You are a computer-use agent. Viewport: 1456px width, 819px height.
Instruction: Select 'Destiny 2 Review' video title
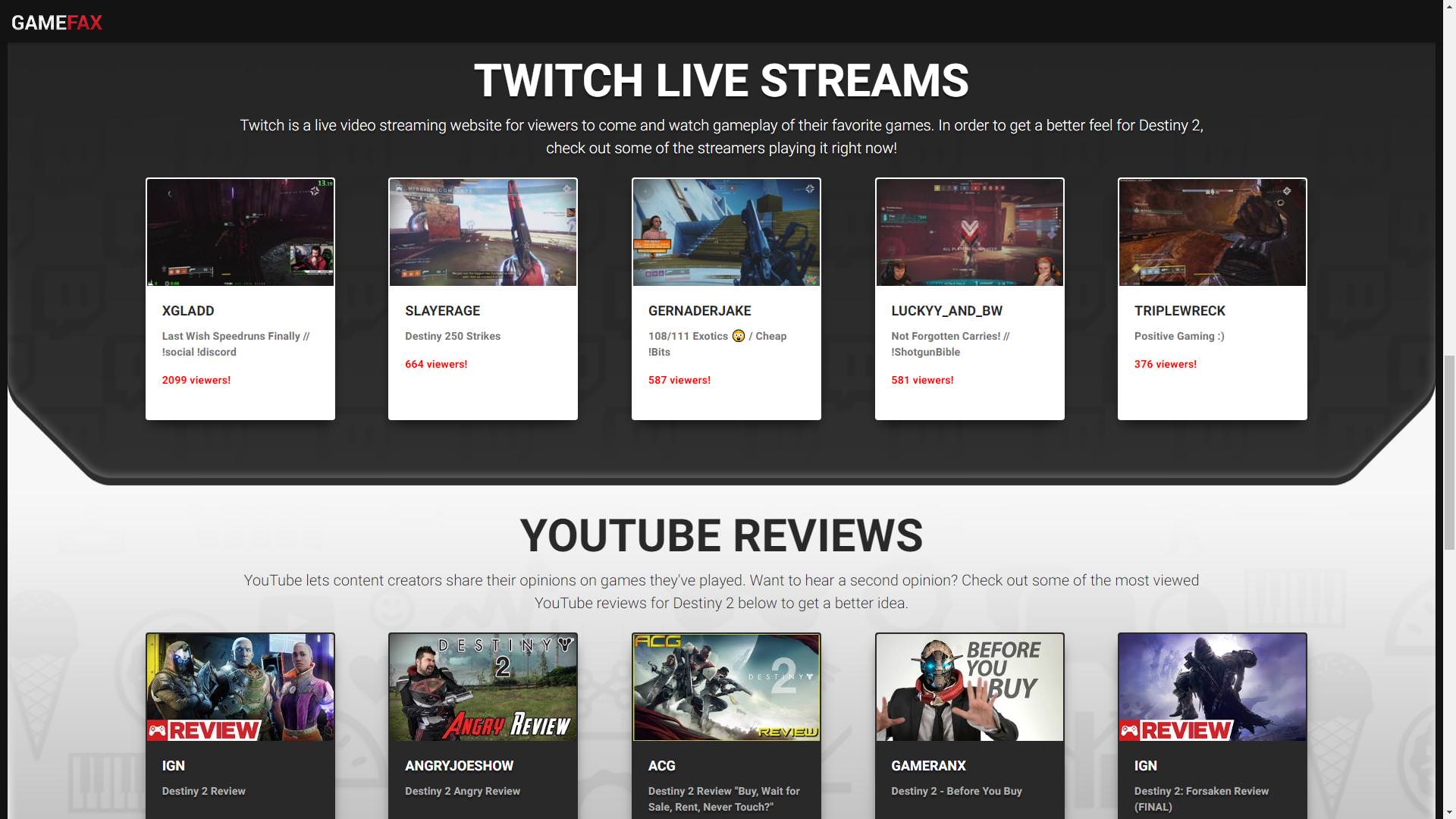(203, 791)
